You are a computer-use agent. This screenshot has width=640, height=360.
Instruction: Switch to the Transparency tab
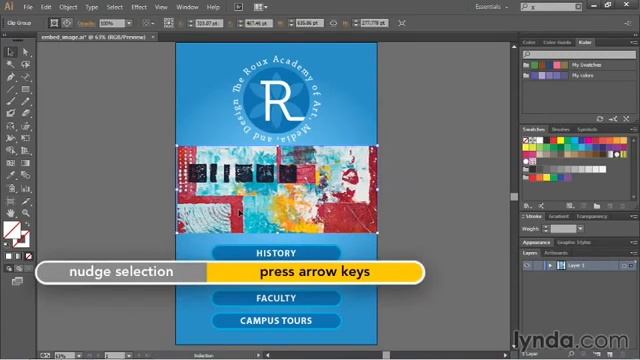tap(592, 216)
